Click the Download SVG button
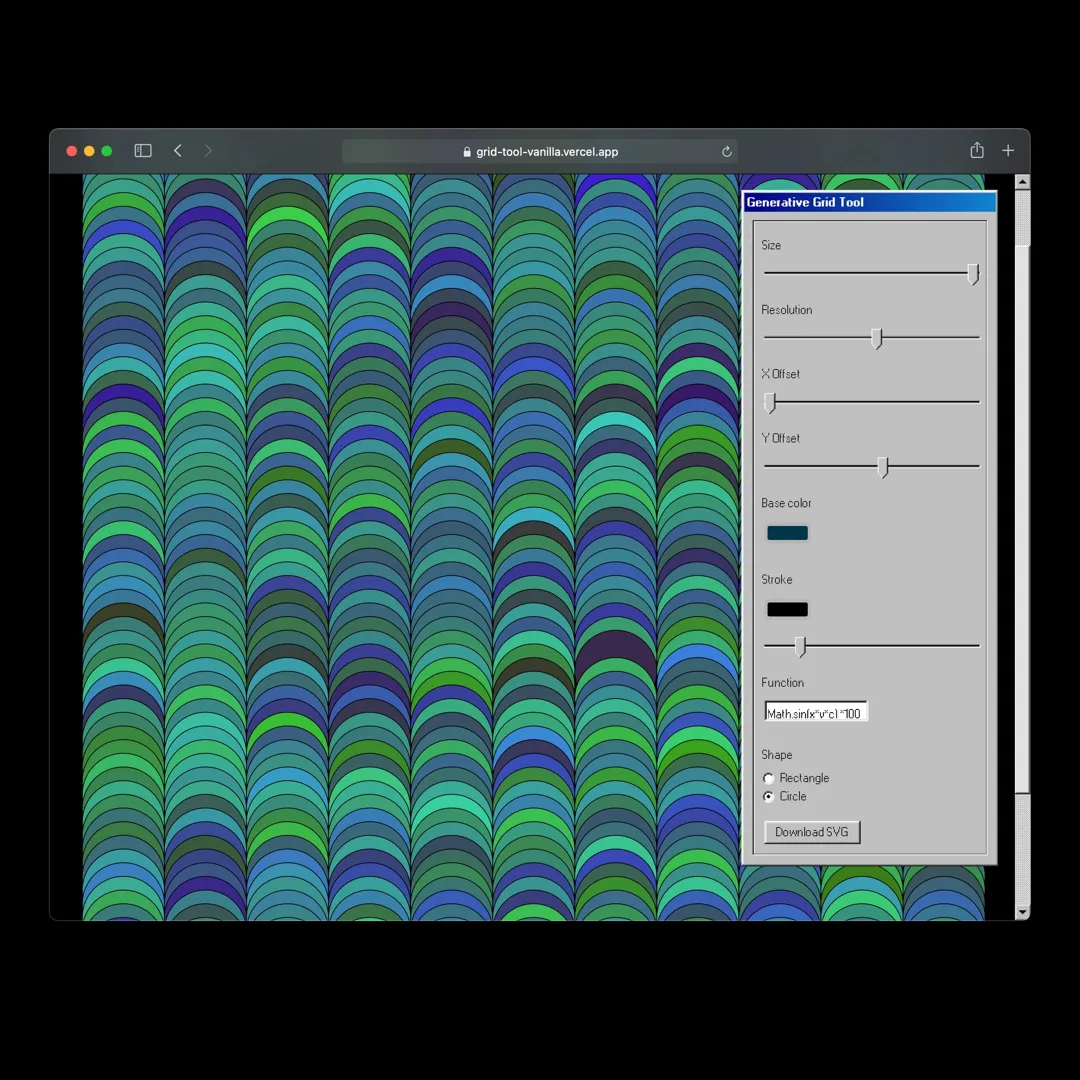The width and height of the screenshot is (1080, 1080). pos(812,832)
